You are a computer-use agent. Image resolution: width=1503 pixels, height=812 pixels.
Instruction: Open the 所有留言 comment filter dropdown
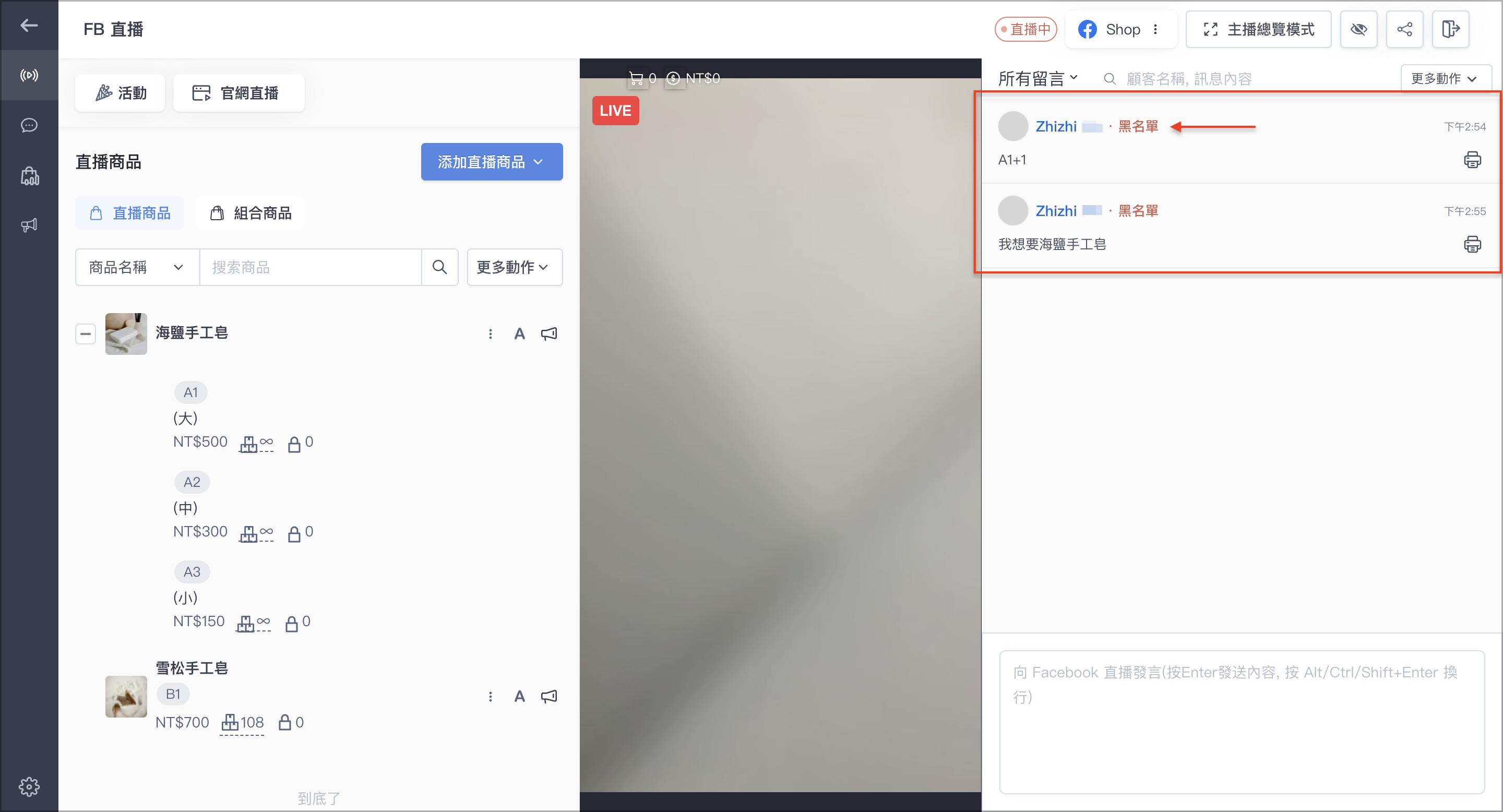(1037, 78)
